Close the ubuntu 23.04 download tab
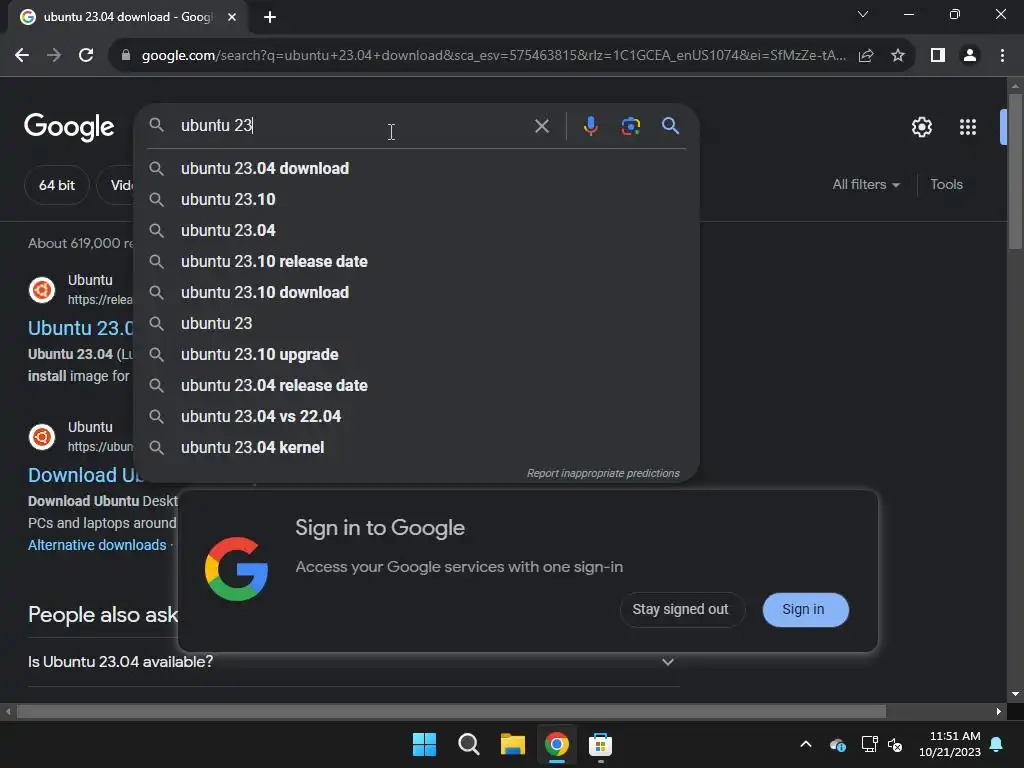 click(x=232, y=17)
